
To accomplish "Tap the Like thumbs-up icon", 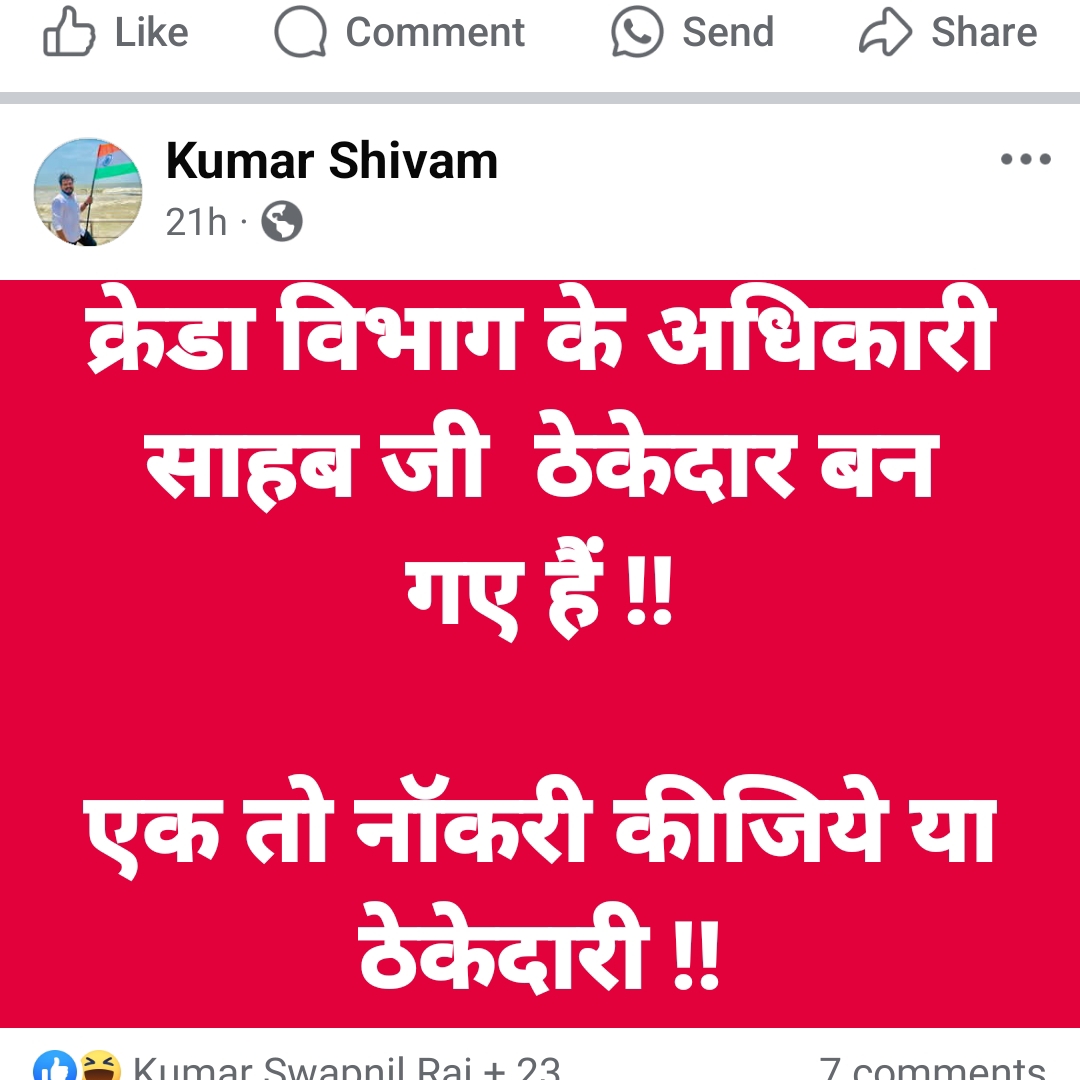I will point(69,32).
